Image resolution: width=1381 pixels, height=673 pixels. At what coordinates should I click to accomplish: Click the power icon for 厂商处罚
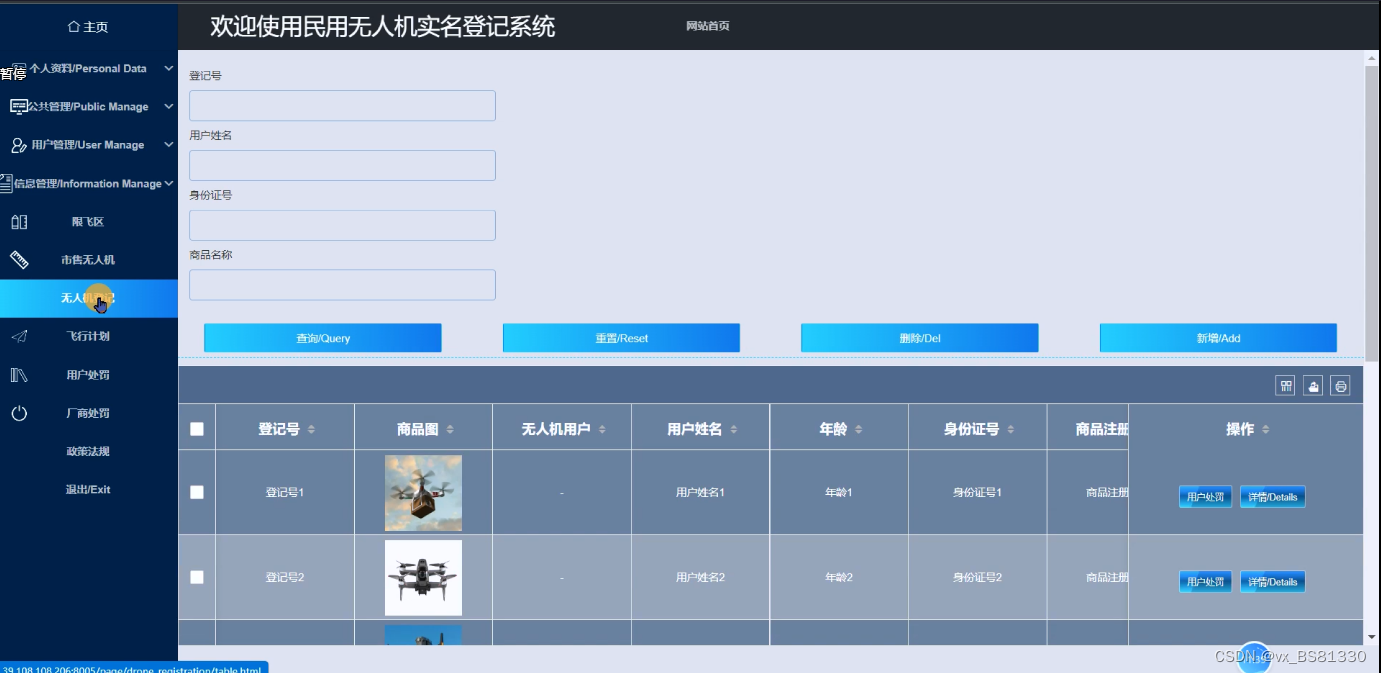pyautogui.click(x=19, y=413)
